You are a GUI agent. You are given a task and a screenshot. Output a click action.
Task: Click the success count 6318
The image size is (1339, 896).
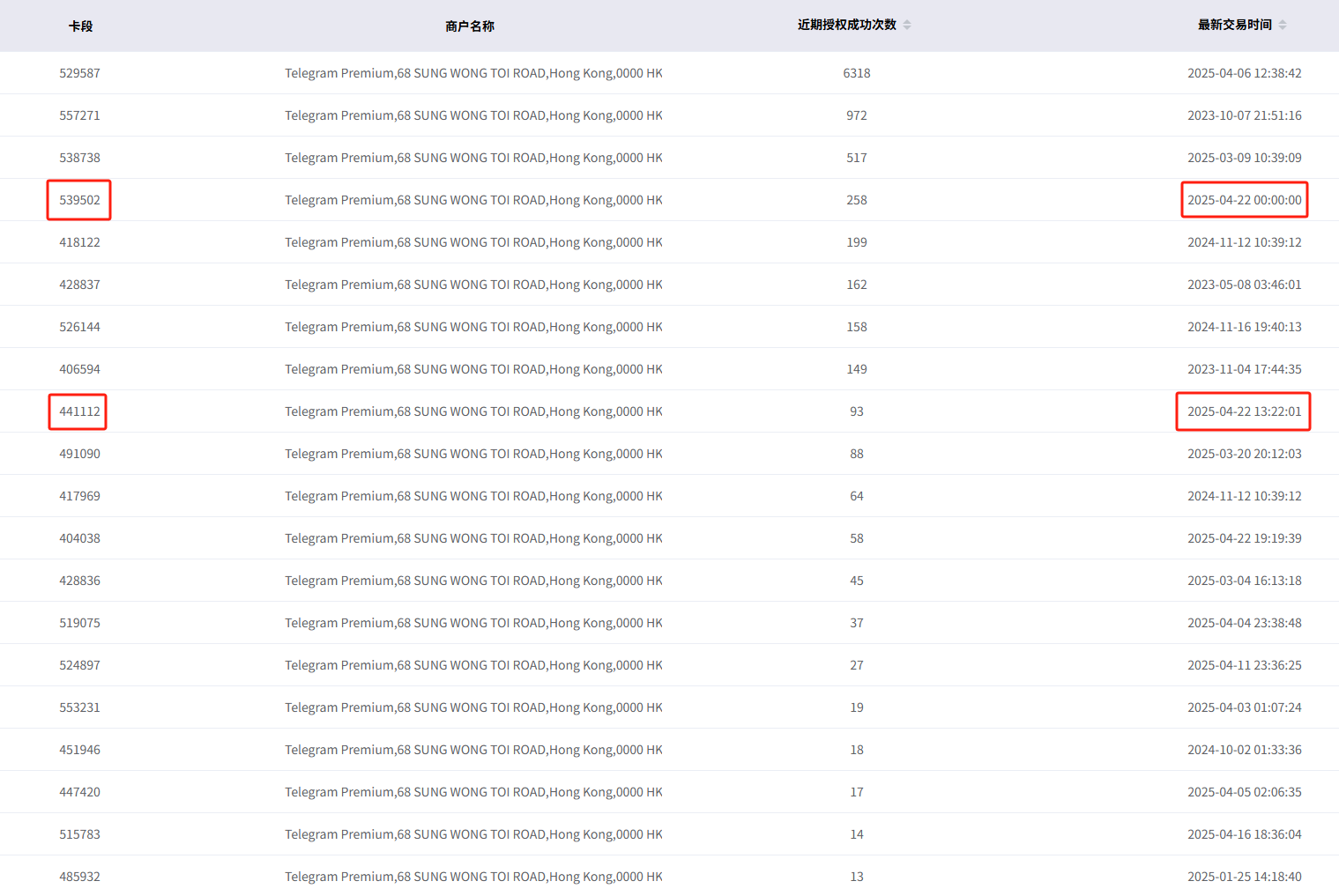pyautogui.click(x=857, y=73)
